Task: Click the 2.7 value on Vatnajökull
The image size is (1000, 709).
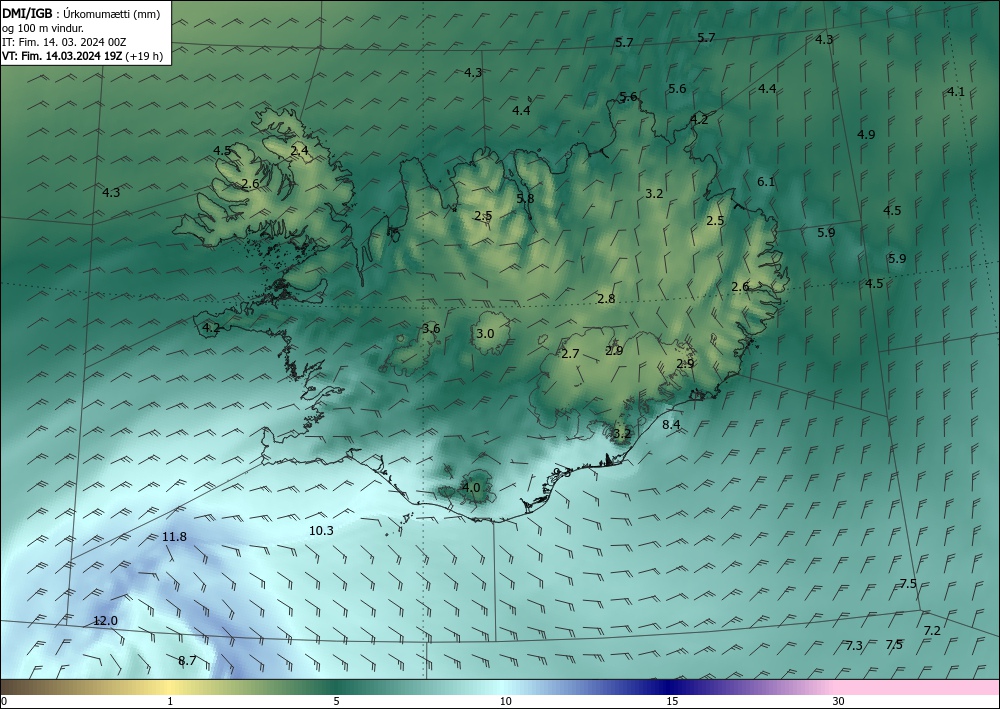Action: [570, 354]
